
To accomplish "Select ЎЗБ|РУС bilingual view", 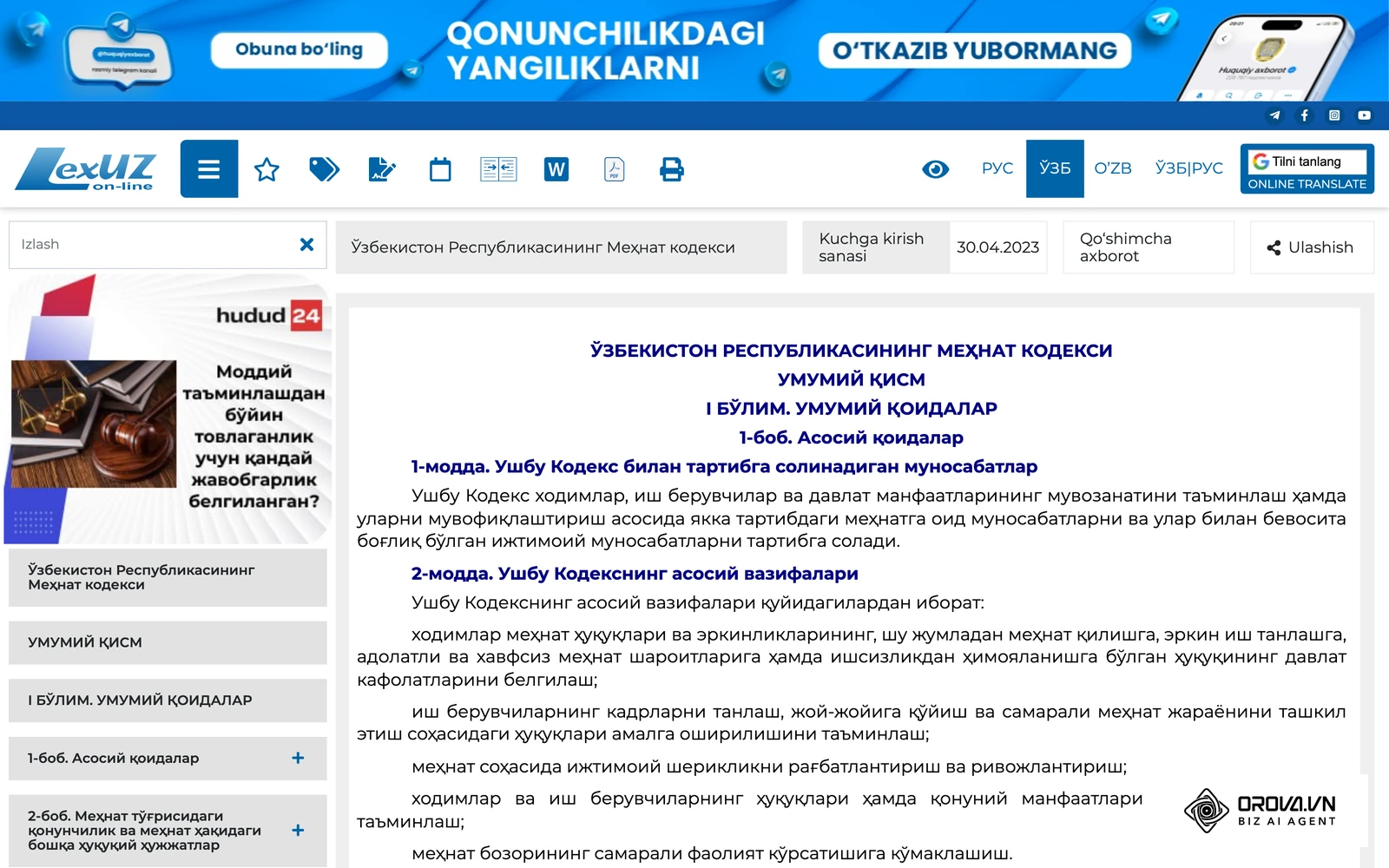I will pos(1188,168).
